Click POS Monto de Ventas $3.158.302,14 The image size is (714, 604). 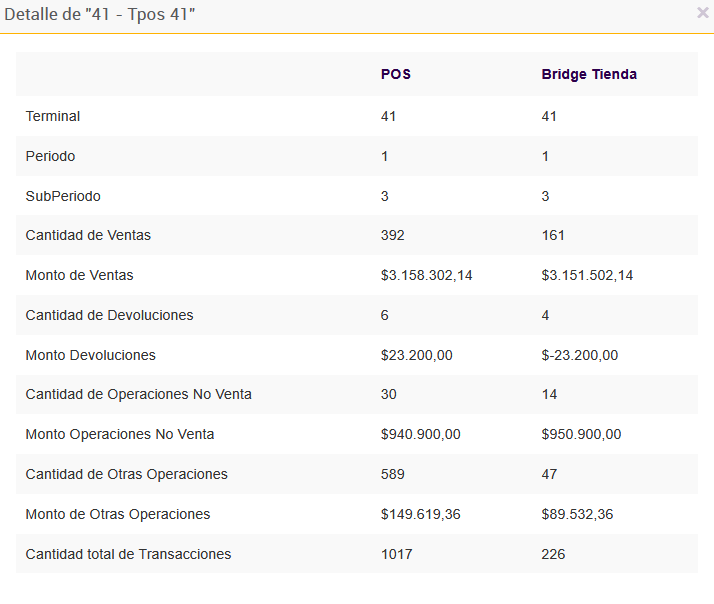click(426, 275)
